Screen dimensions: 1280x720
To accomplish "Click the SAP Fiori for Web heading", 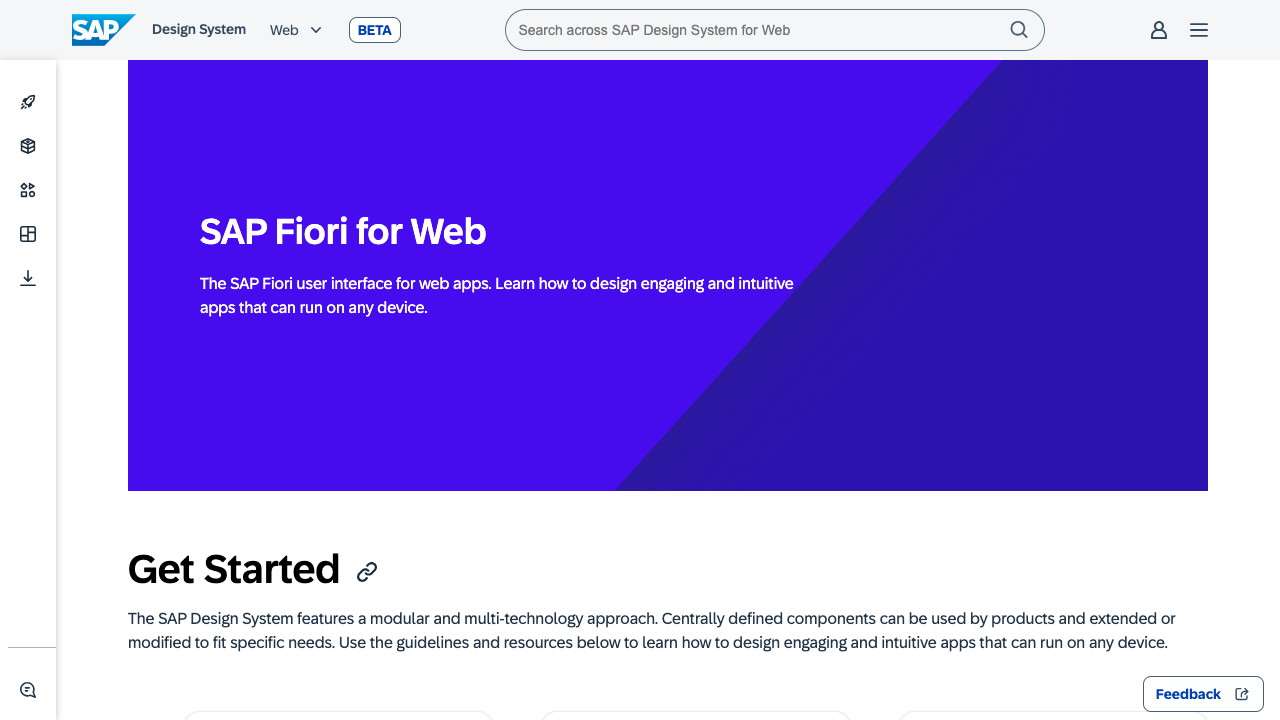I will (343, 232).
